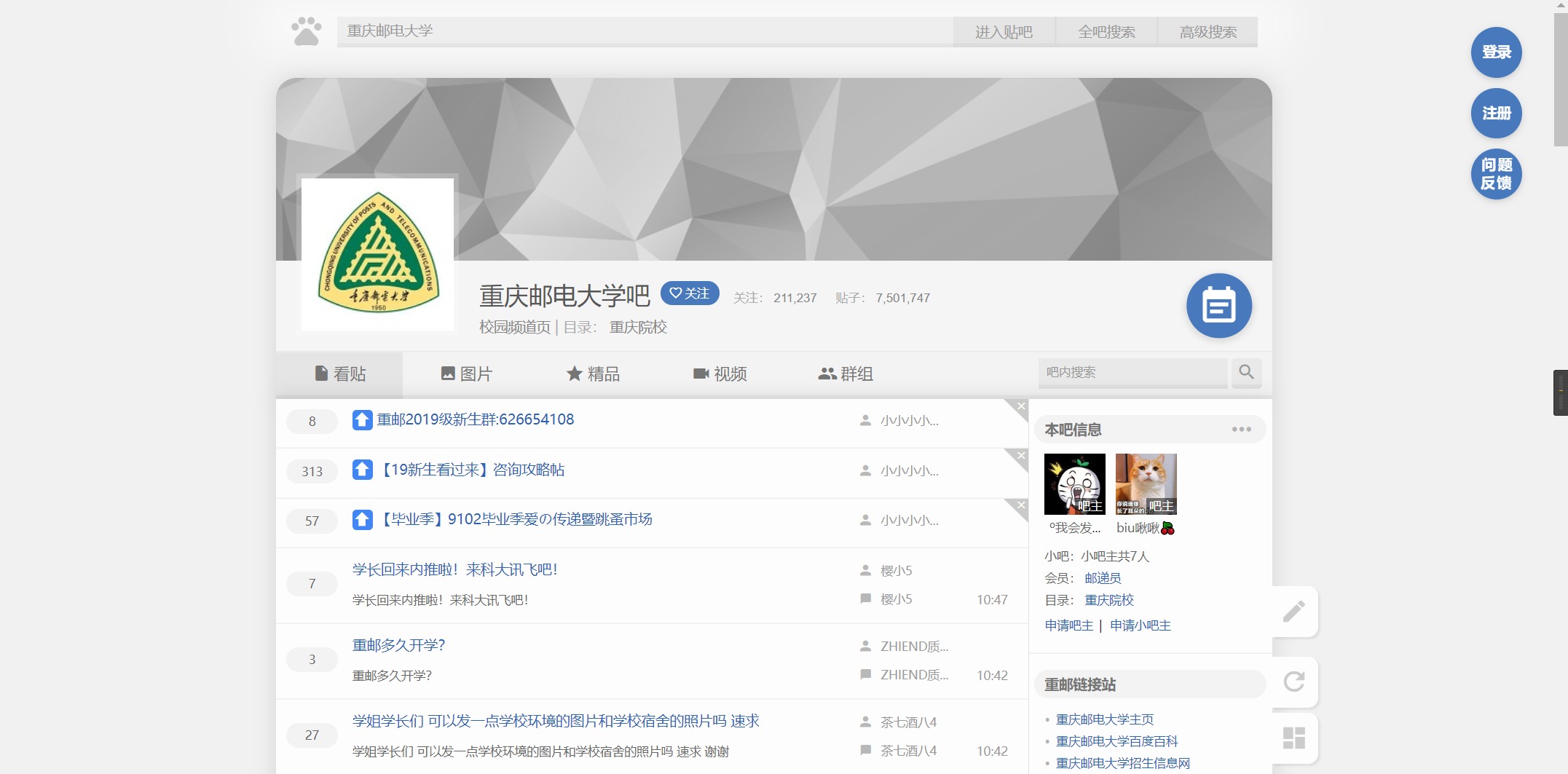1568x774 pixels.
Task: Click the 邮递员 member link
Action: click(x=1103, y=578)
